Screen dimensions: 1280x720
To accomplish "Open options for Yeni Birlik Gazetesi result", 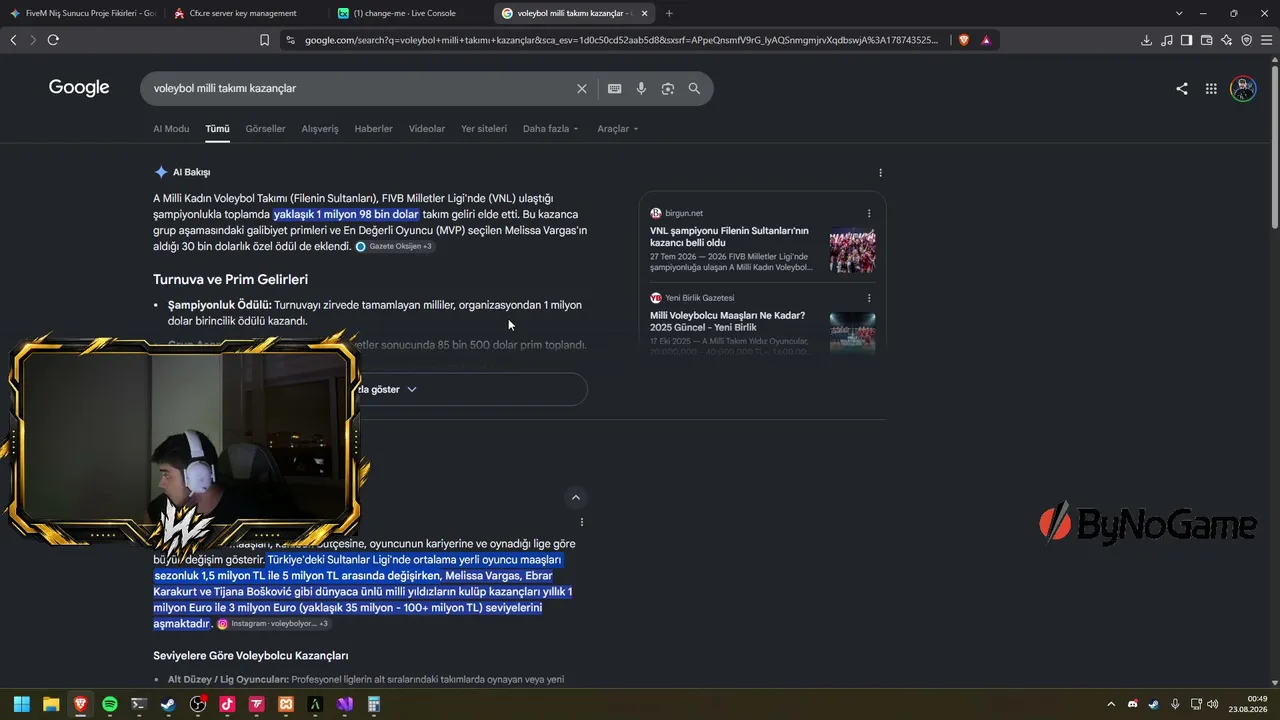I will (x=869, y=297).
